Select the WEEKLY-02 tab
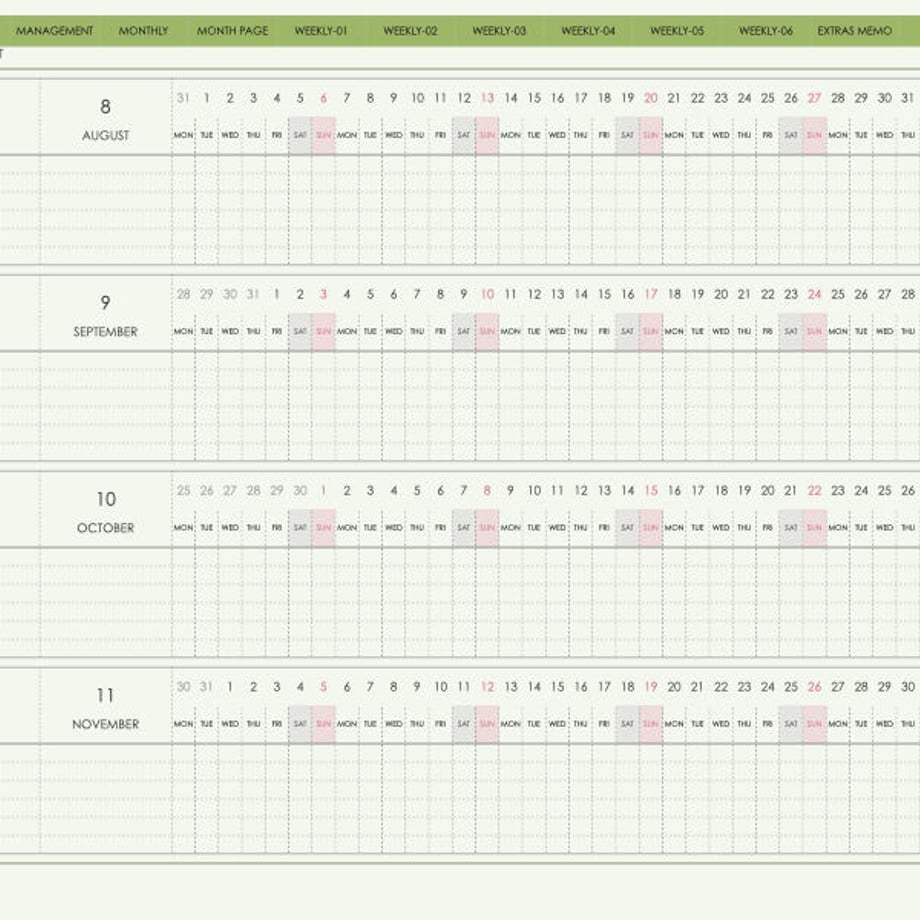The height and width of the screenshot is (920, 920). (410, 31)
